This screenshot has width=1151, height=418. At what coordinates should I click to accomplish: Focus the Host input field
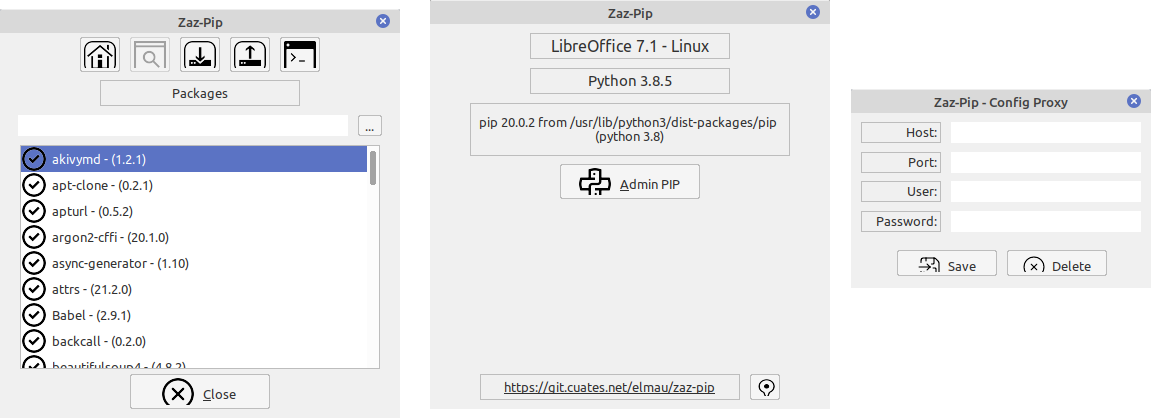(x=1045, y=132)
